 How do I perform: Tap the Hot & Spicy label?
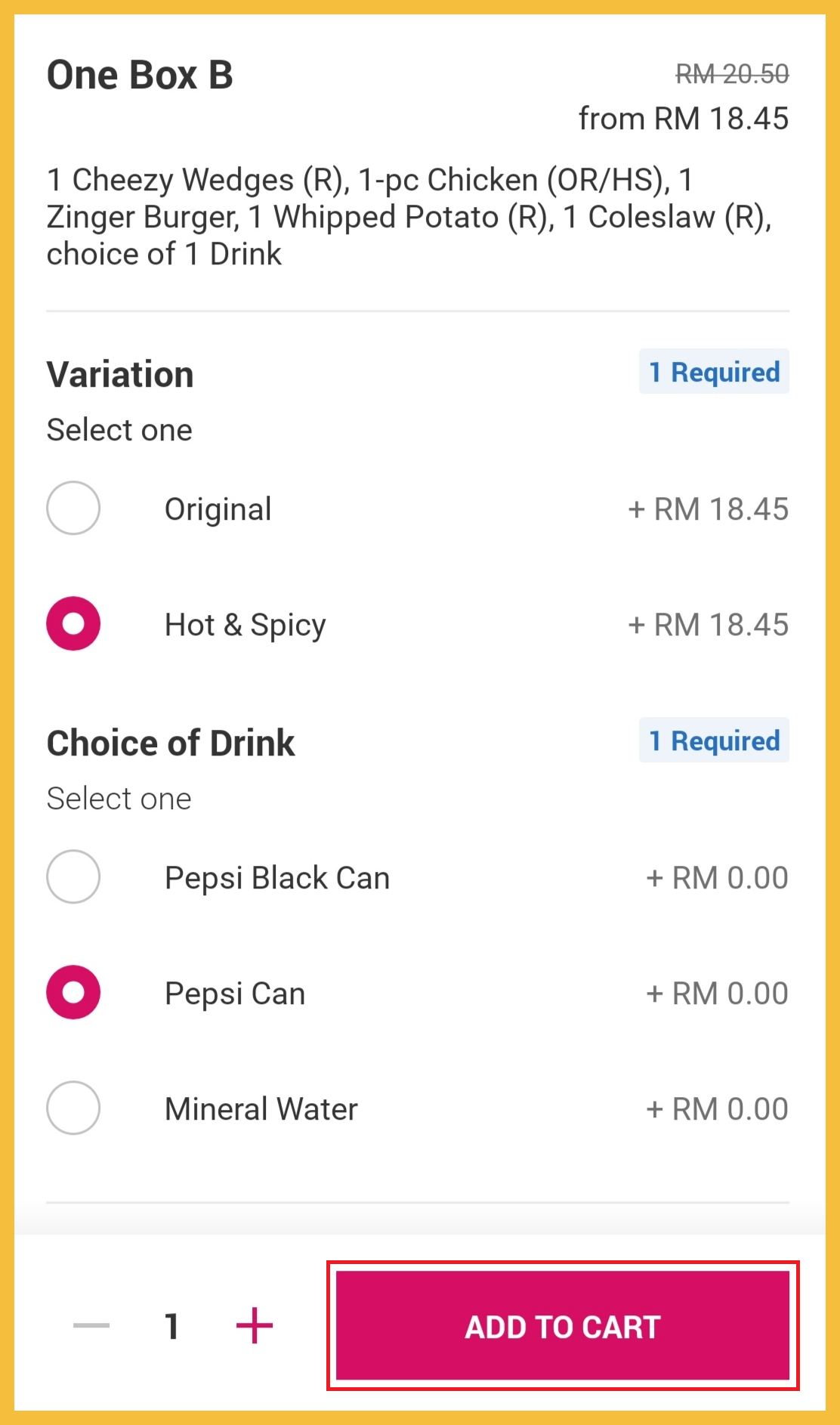246,625
